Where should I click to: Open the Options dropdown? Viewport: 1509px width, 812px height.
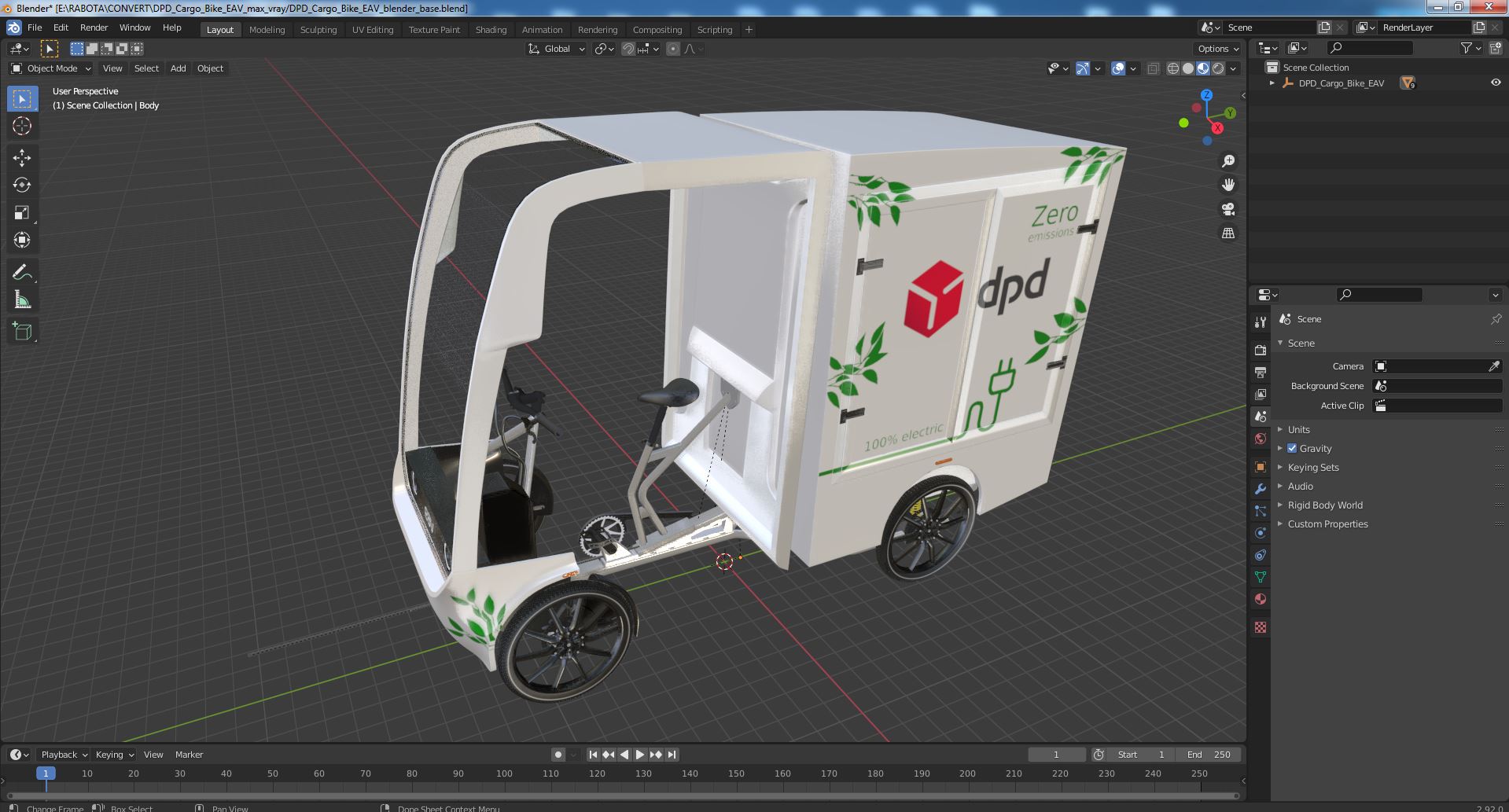(x=1218, y=49)
